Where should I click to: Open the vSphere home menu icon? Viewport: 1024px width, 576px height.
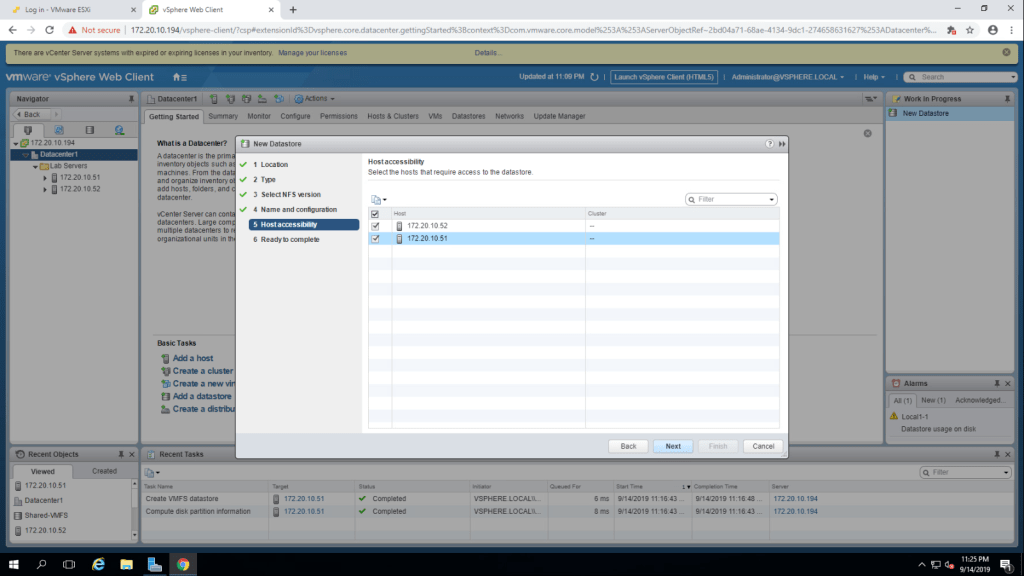coord(179,77)
